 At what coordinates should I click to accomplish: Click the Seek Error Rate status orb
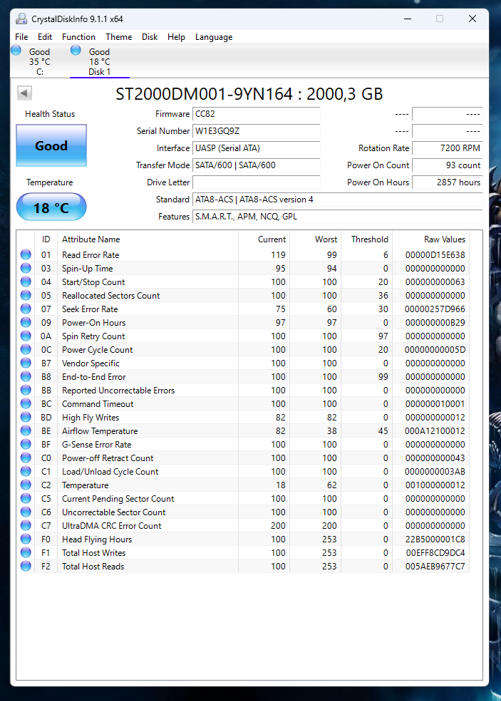click(x=26, y=308)
